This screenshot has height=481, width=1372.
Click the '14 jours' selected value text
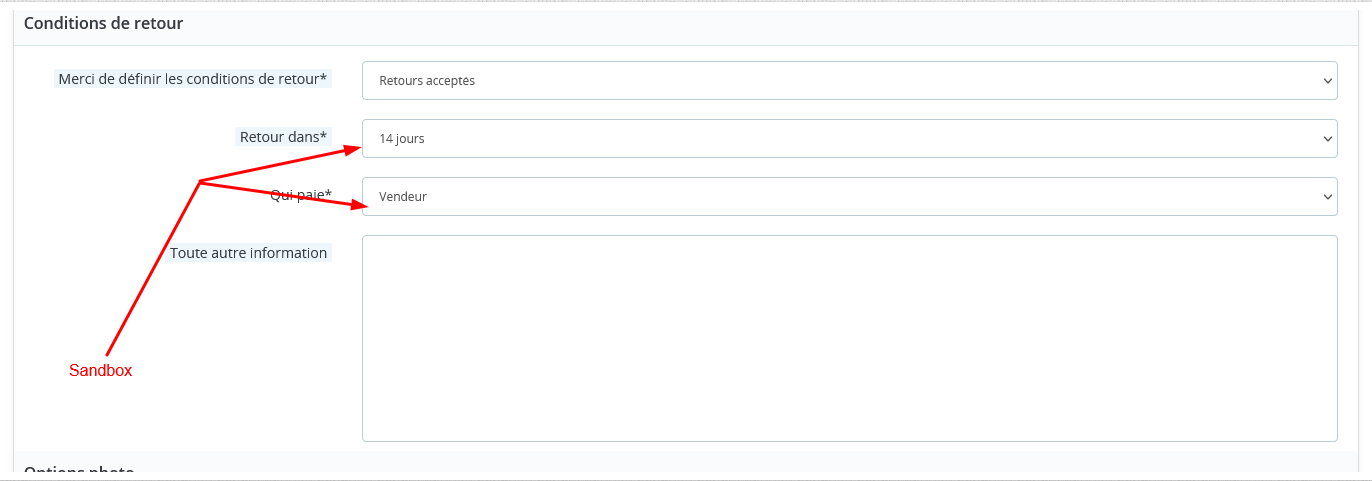point(402,139)
